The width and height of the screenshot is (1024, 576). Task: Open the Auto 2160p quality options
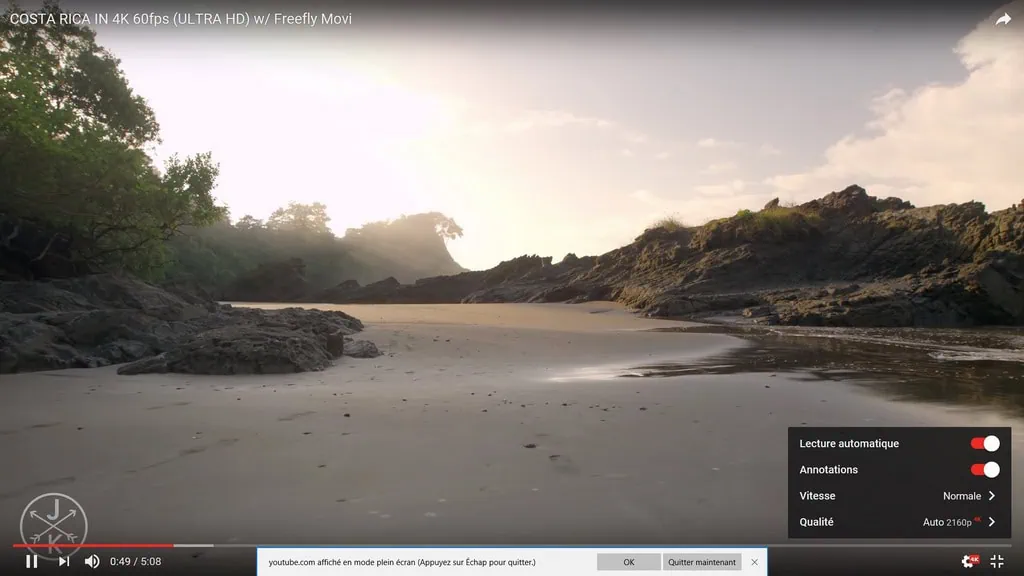[x=958, y=522]
